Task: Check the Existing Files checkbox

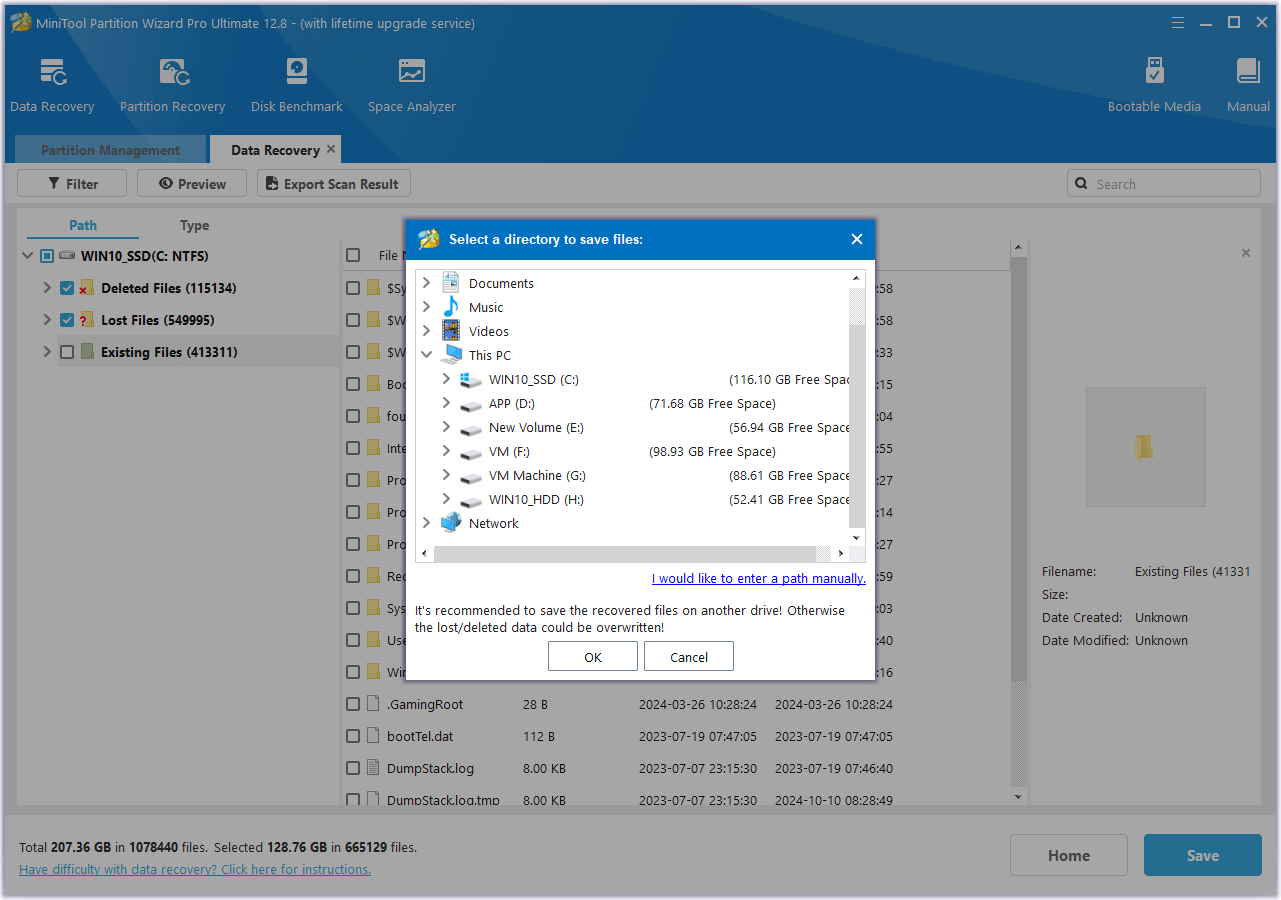Action: [x=67, y=352]
